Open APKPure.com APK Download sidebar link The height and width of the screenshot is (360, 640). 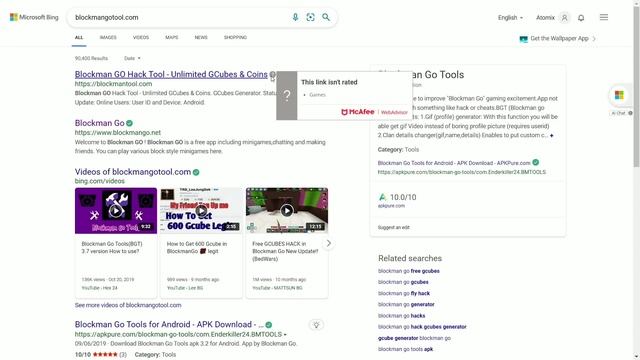tap(454, 163)
